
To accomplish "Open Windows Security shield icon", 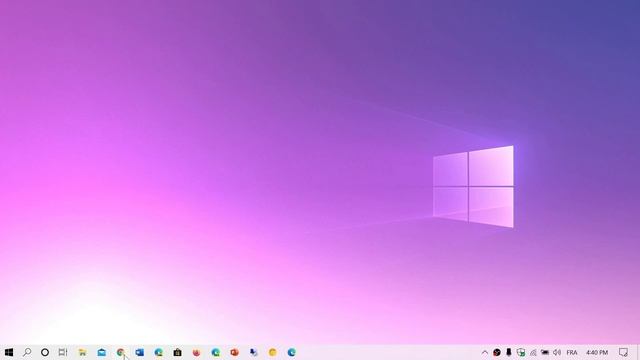I will pos(521,352).
